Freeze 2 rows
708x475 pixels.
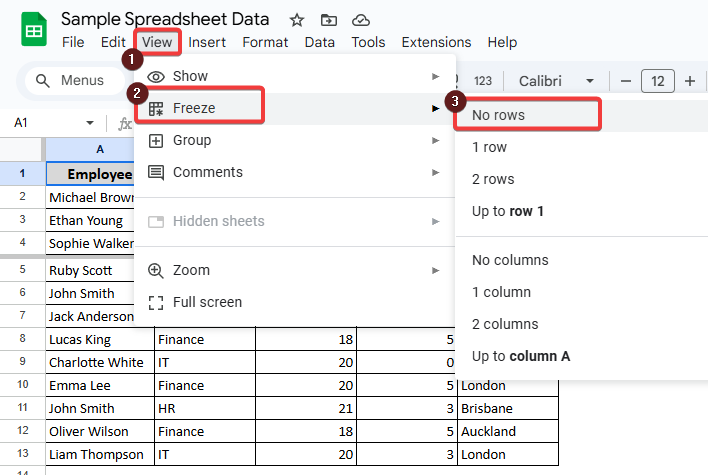pyautogui.click(x=493, y=179)
